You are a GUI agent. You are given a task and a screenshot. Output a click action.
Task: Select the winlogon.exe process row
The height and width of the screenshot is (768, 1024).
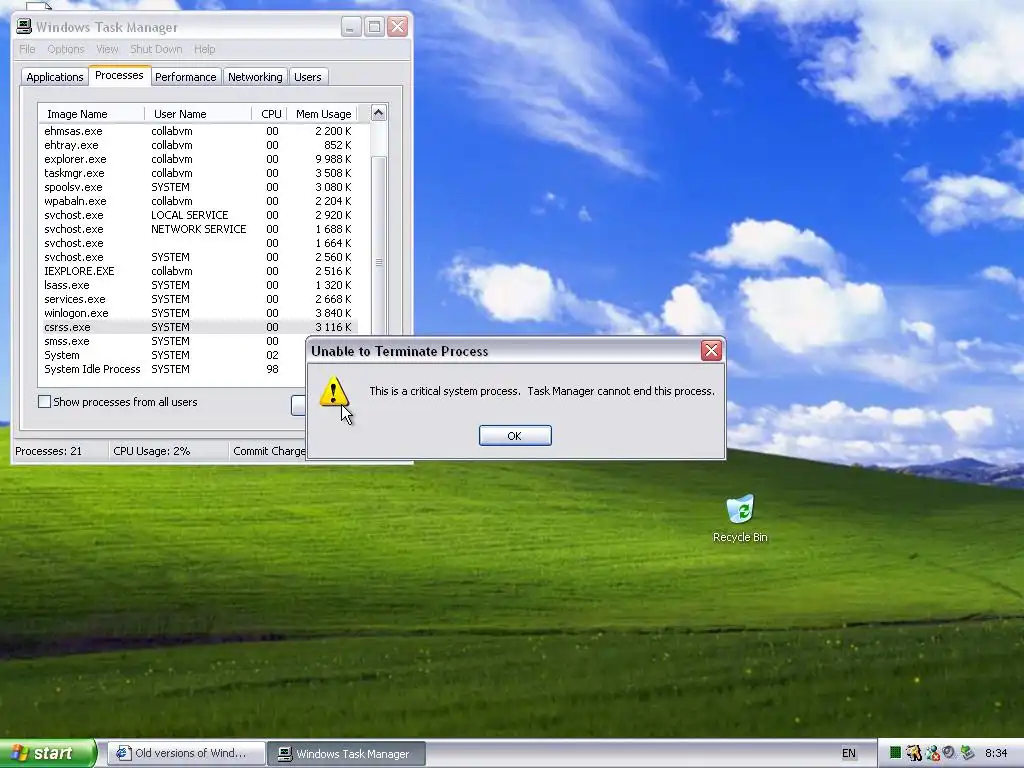[200, 313]
